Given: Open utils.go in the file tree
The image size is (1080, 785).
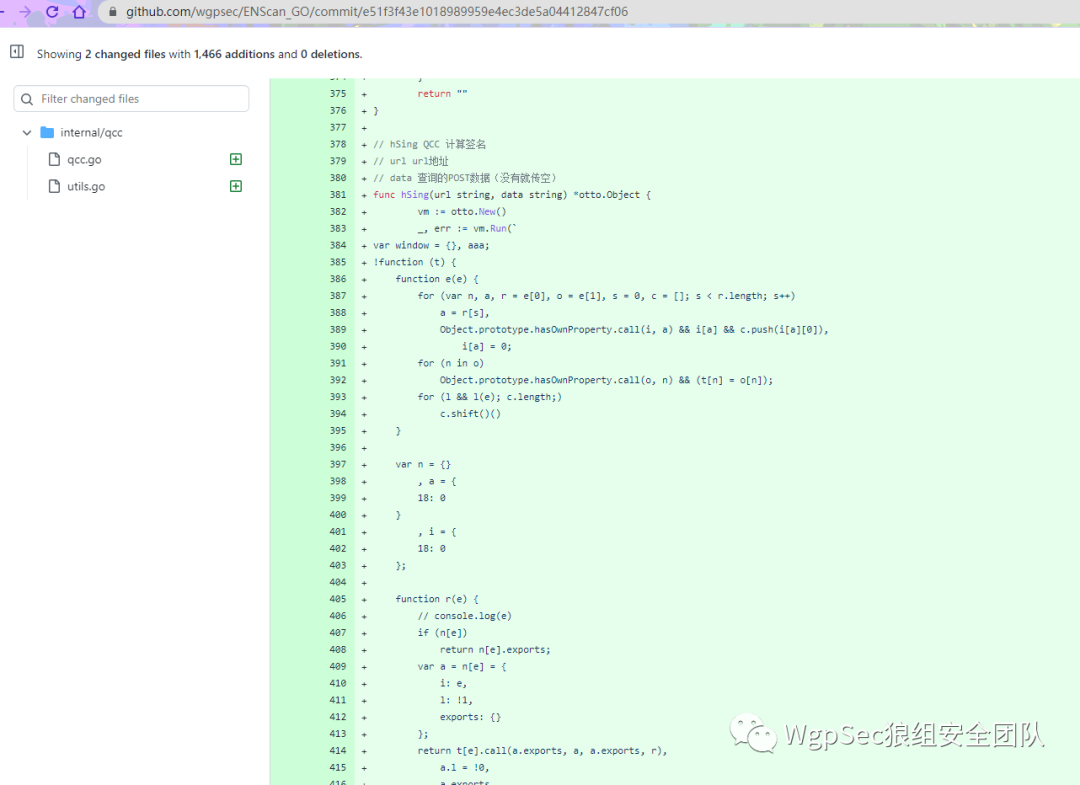Looking at the screenshot, I should (x=86, y=186).
